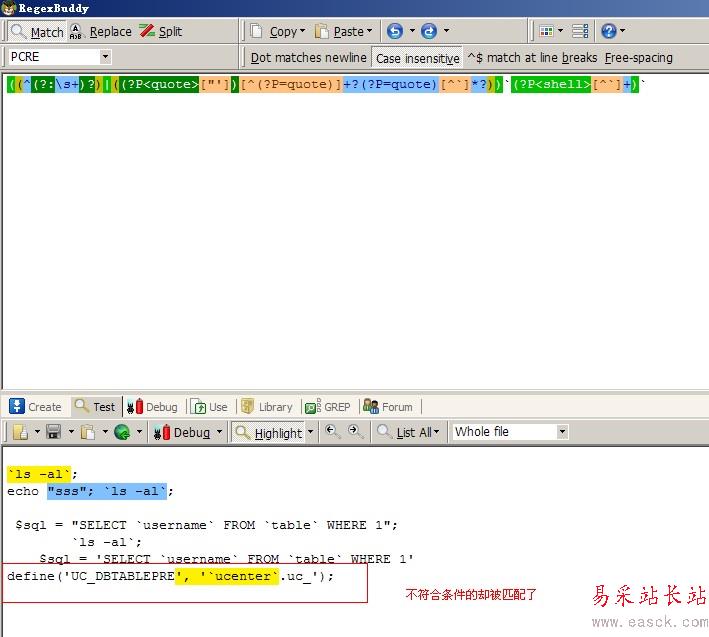
Task: Switch to Replace mode
Action: 101,32
